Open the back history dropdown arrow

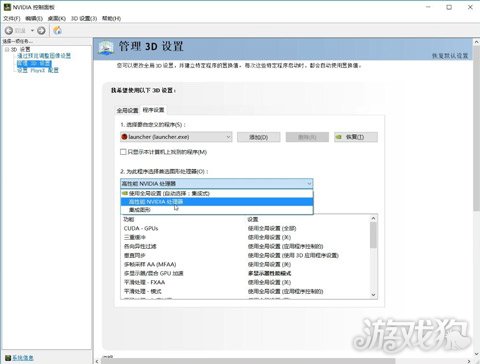pyautogui.click(x=32, y=31)
